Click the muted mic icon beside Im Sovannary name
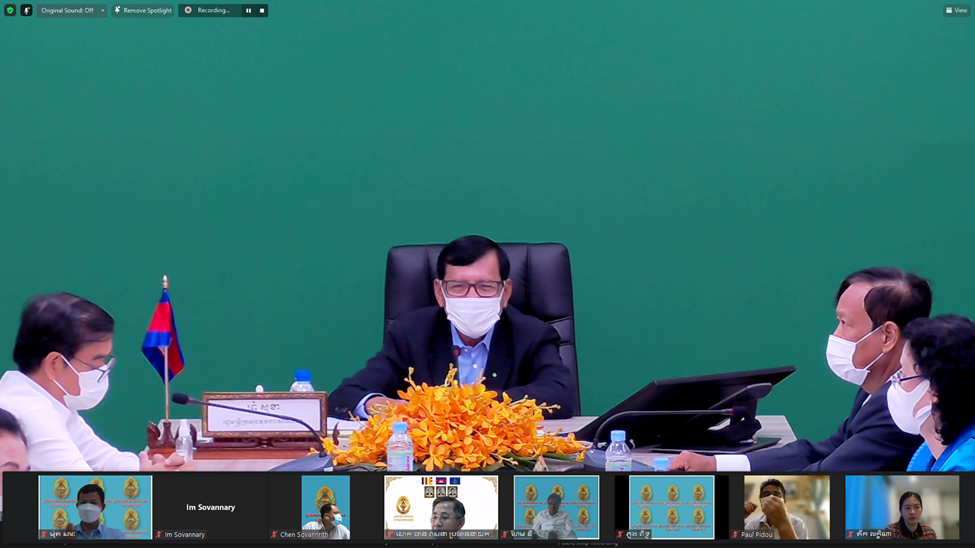This screenshot has width=975, height=548. [x=159, y=535]
